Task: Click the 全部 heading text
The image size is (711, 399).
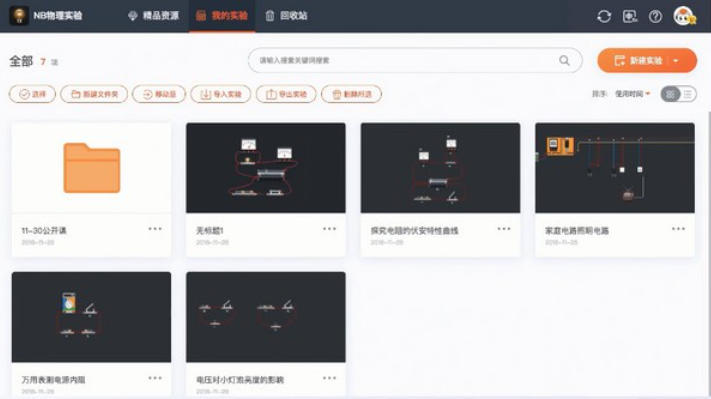Action: [x=21, y=61]
